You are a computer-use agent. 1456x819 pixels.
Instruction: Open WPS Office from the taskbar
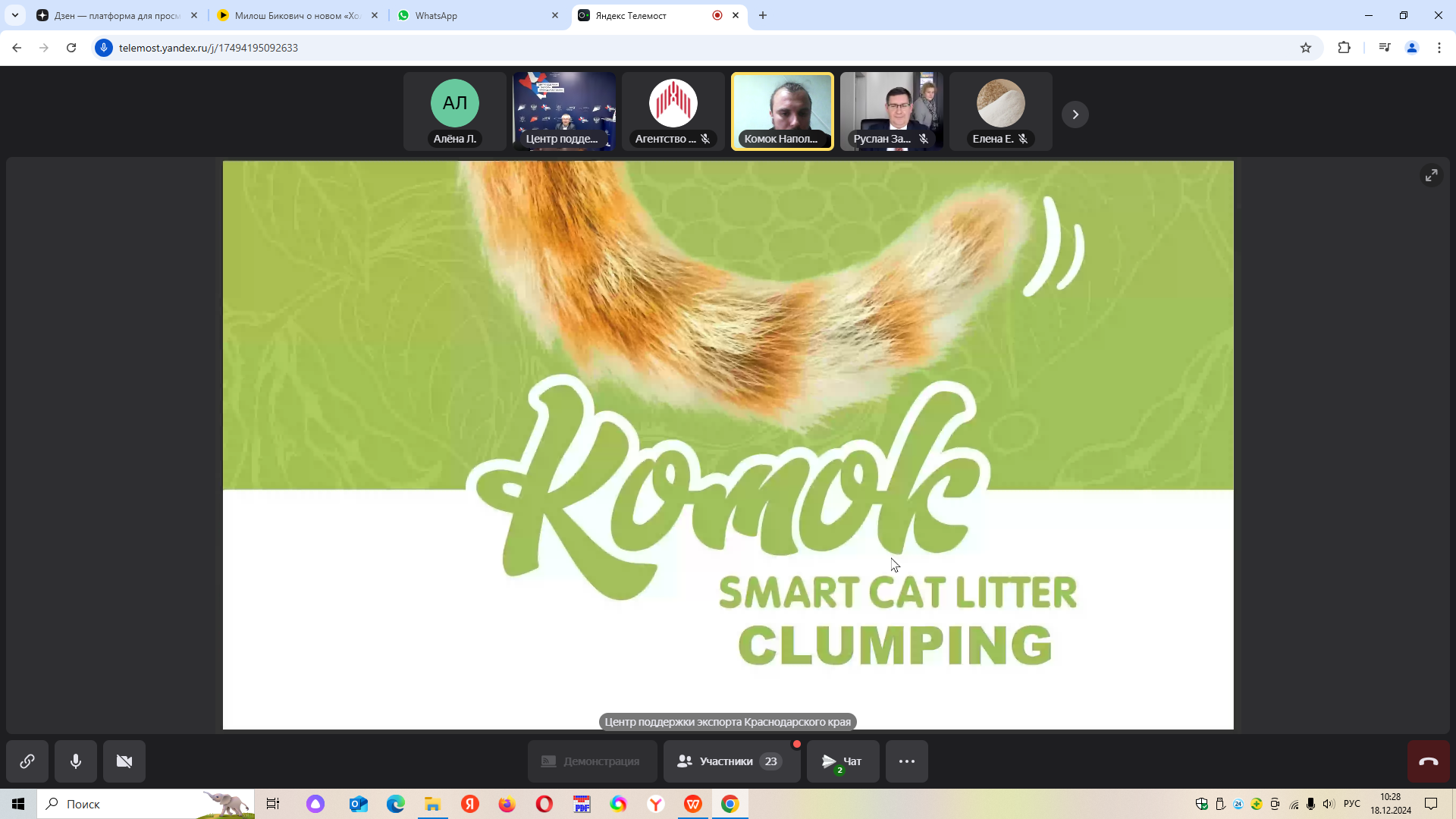[693, 804]
